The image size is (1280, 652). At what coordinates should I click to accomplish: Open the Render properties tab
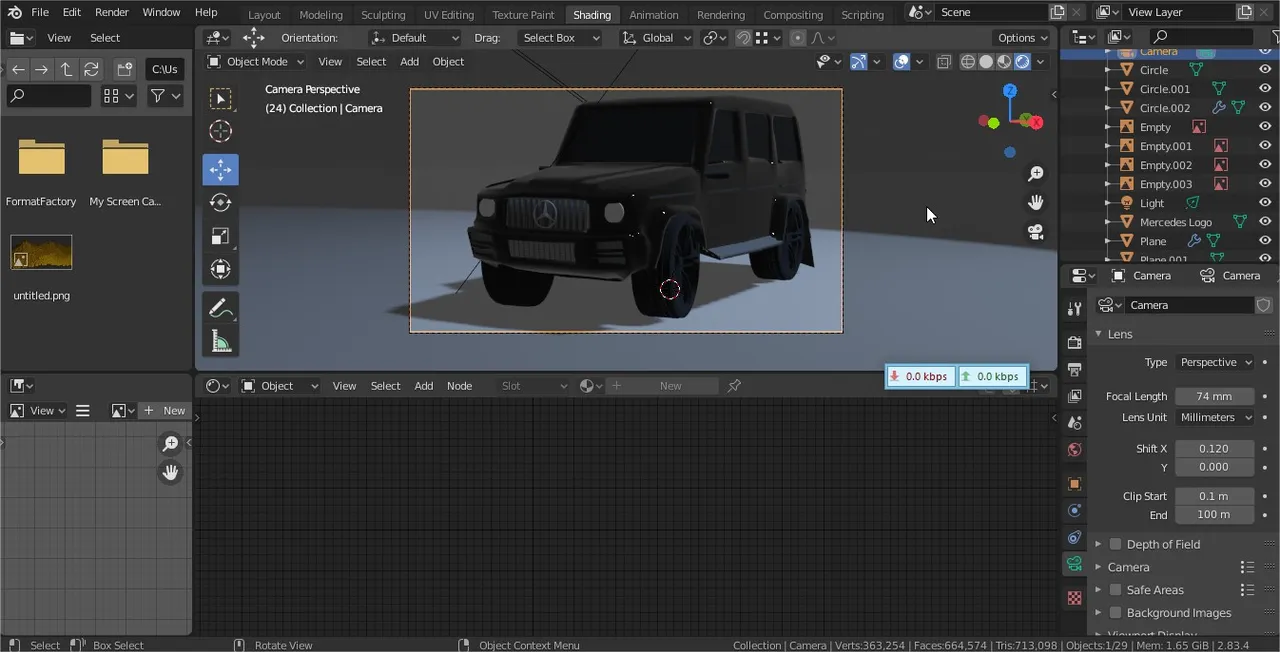click(x=1075, y=343)
